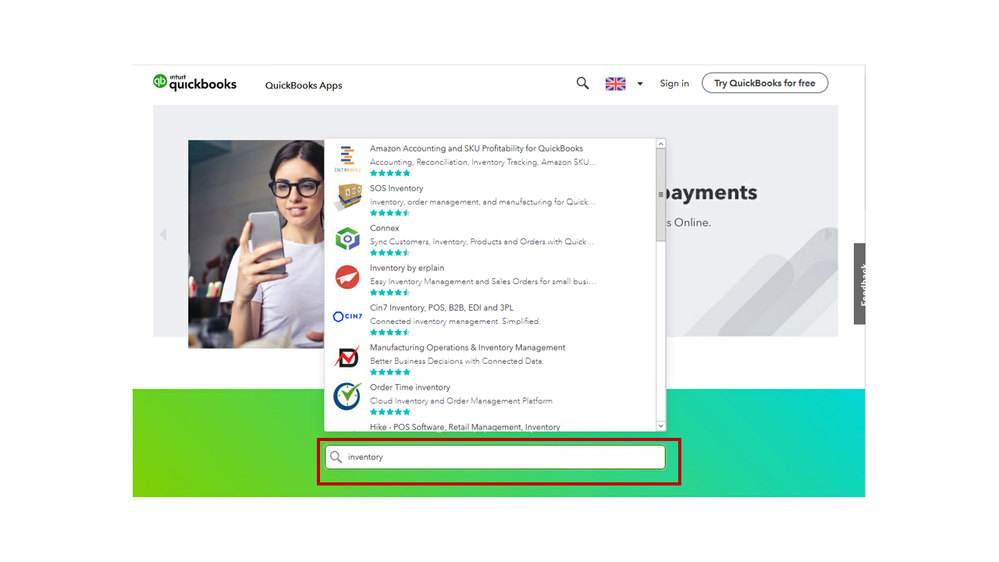This screenshot has height=562, width=999.
Task: Select the Connex search result title
Action: tap(384, 228)
